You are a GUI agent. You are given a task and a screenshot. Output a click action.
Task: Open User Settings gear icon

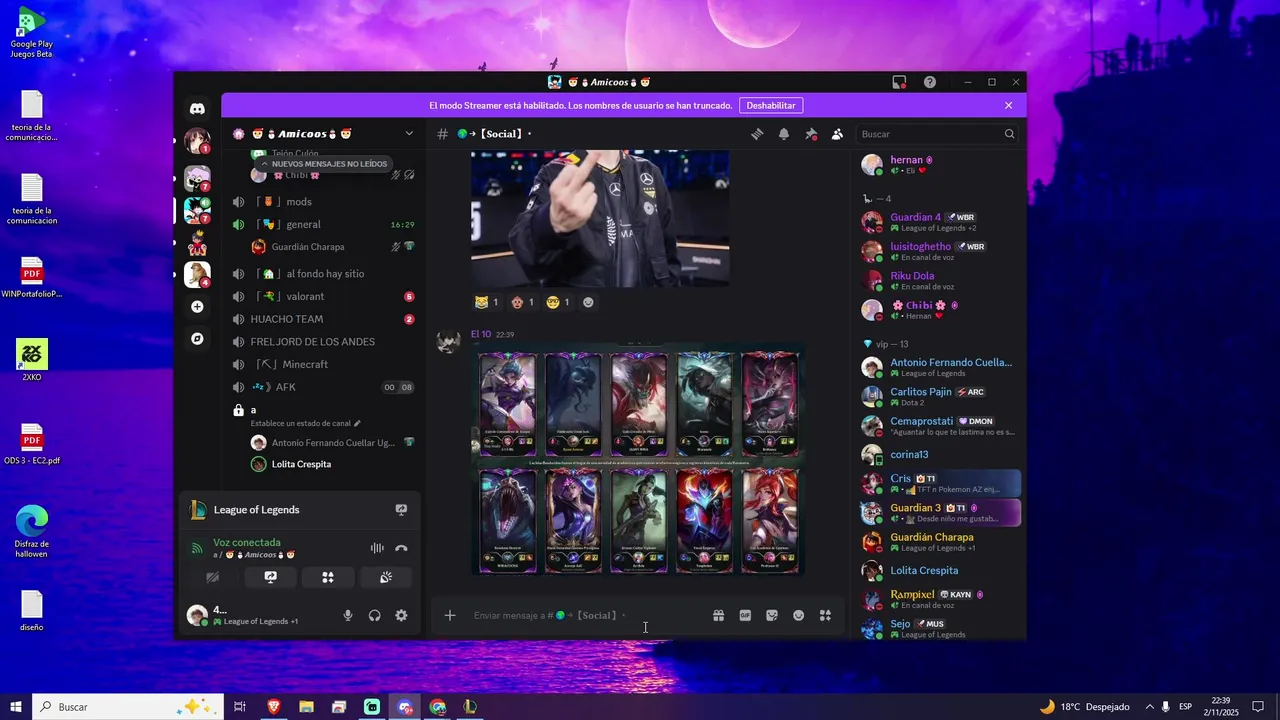click(x=401, y=616)
